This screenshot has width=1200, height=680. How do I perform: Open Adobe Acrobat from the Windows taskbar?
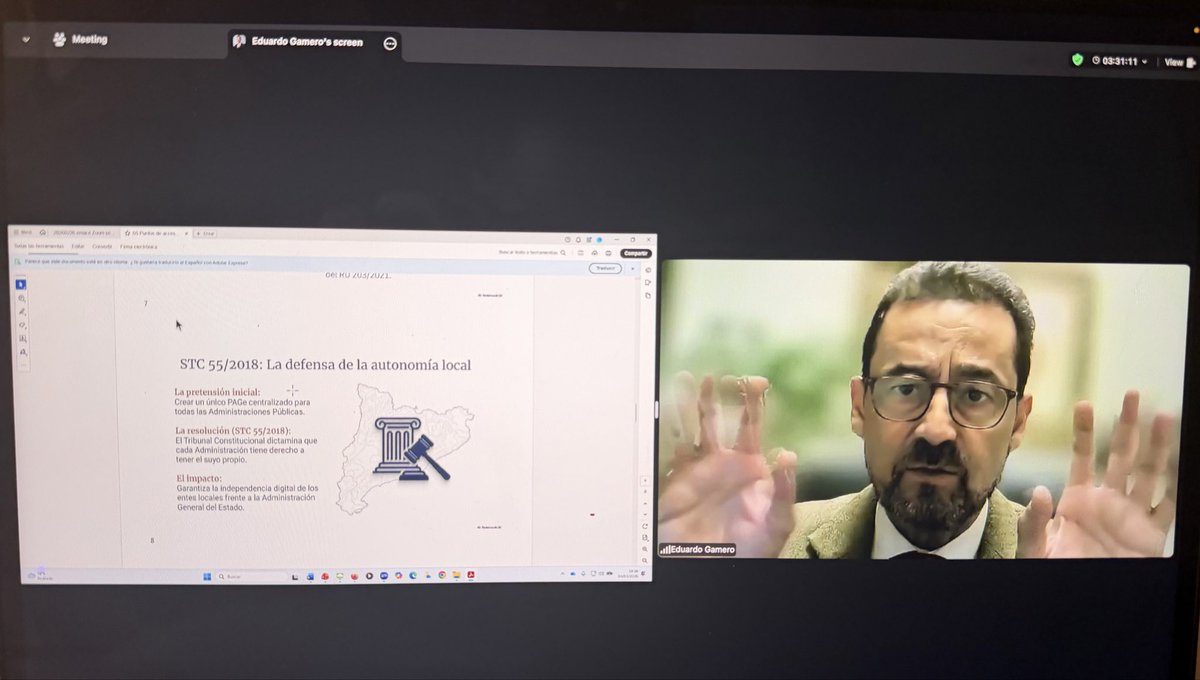pyautogui.click(x=469, y=575)
